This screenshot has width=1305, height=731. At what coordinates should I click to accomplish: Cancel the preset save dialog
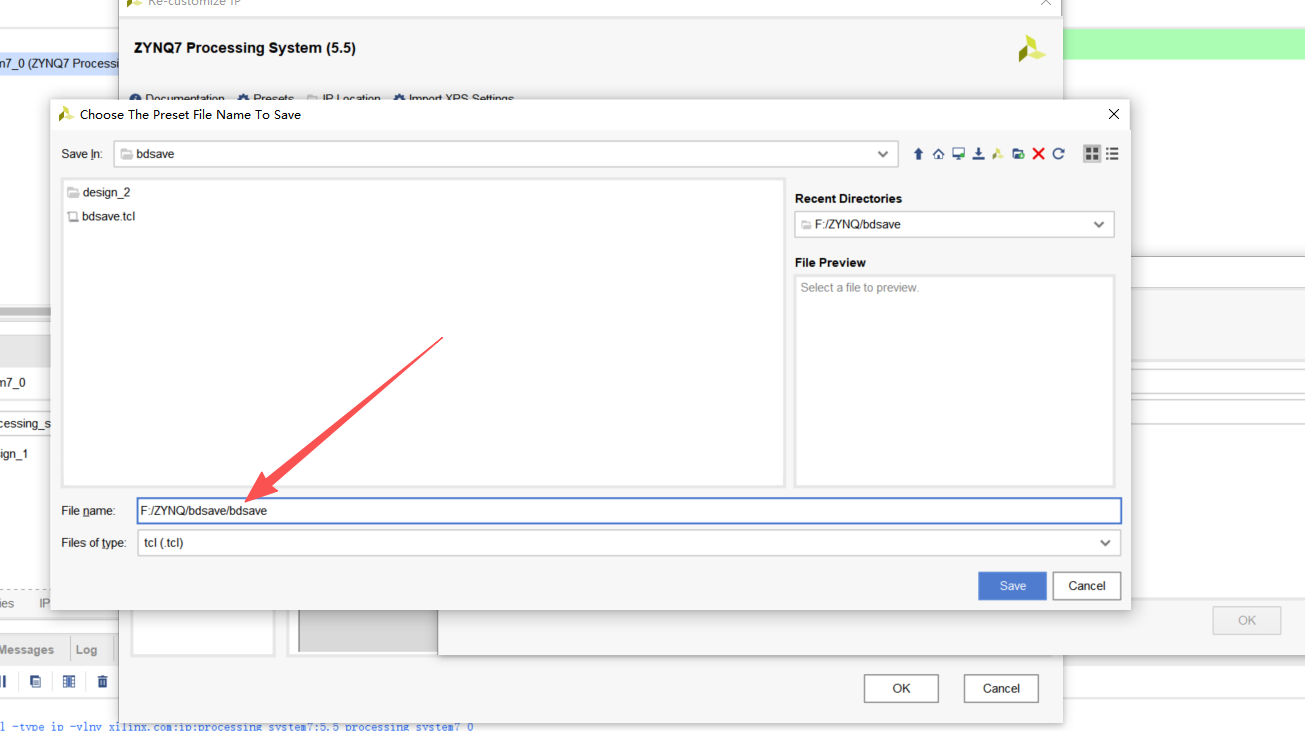click(x=1087, y=586)
